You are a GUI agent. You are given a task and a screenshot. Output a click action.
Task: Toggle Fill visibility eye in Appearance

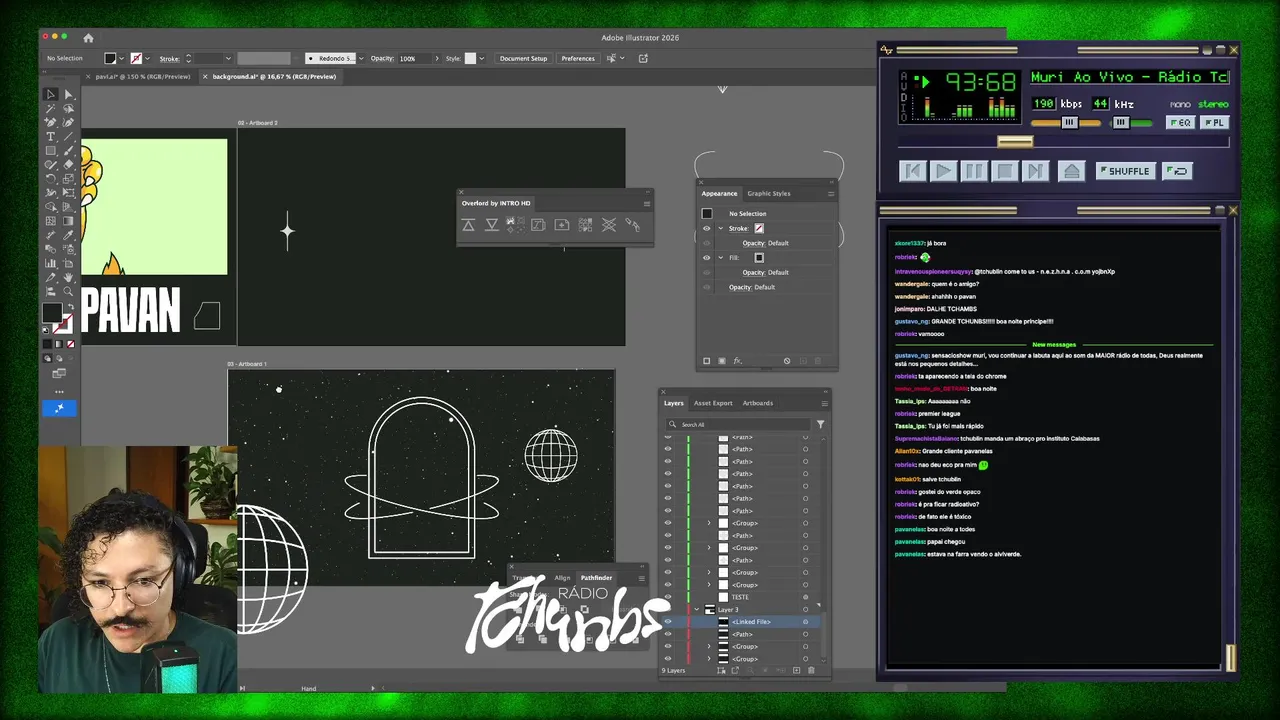[706, 258]
